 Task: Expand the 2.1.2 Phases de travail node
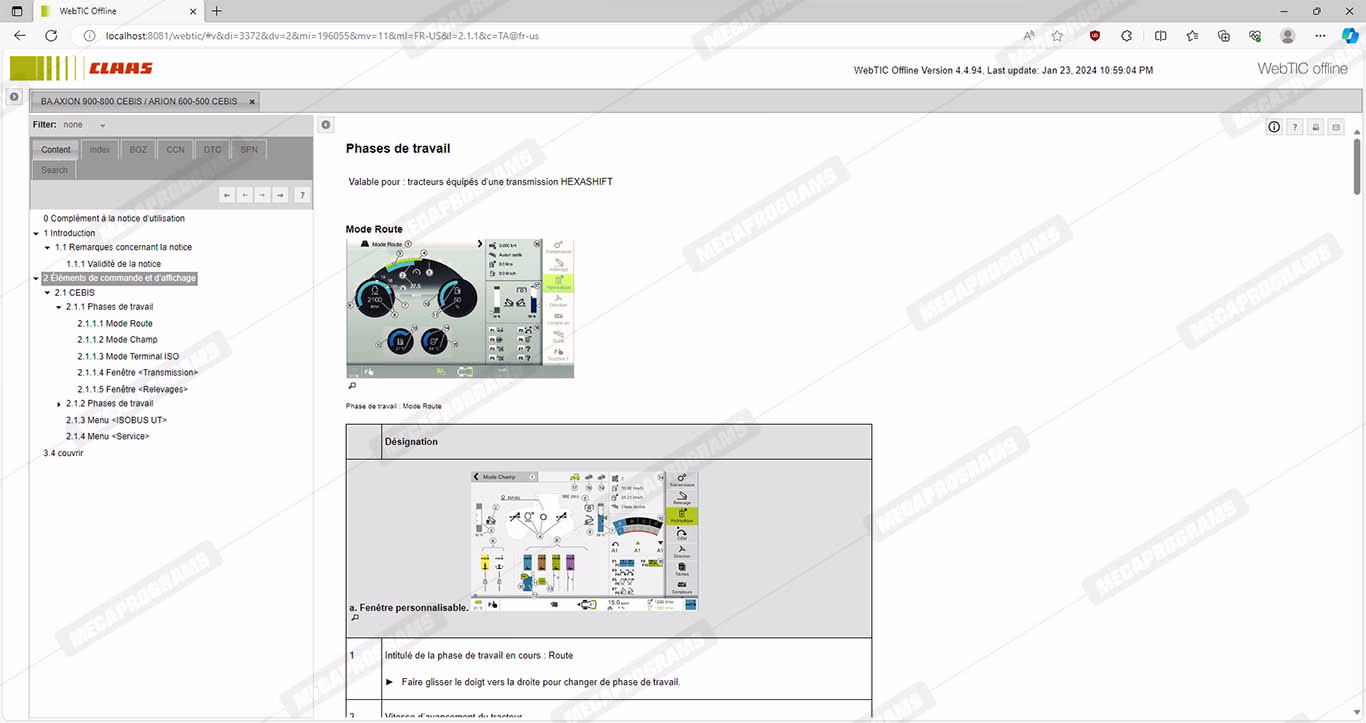click(x=59, y=404)
